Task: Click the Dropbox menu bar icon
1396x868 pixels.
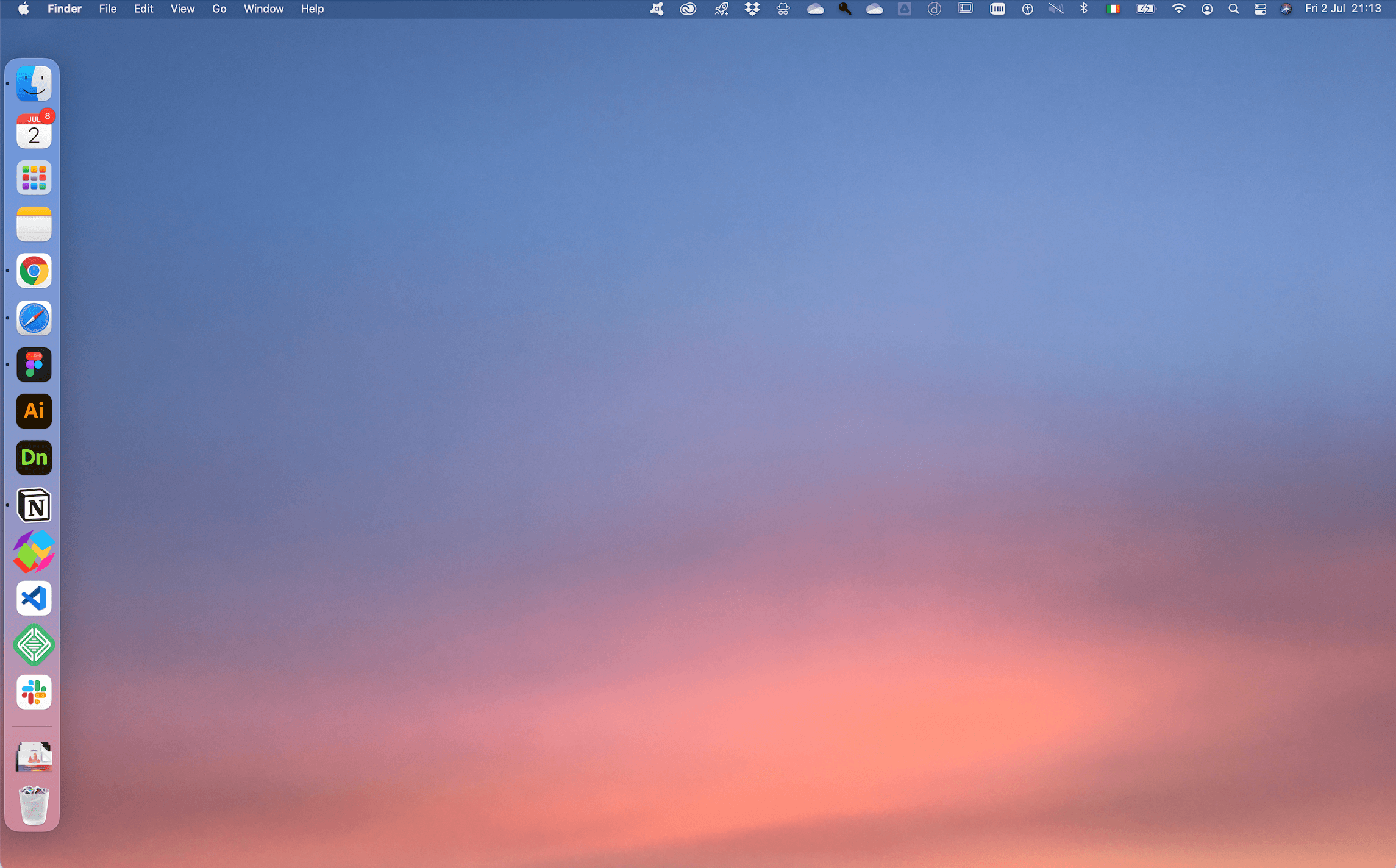Action: [x=752, y=9]
